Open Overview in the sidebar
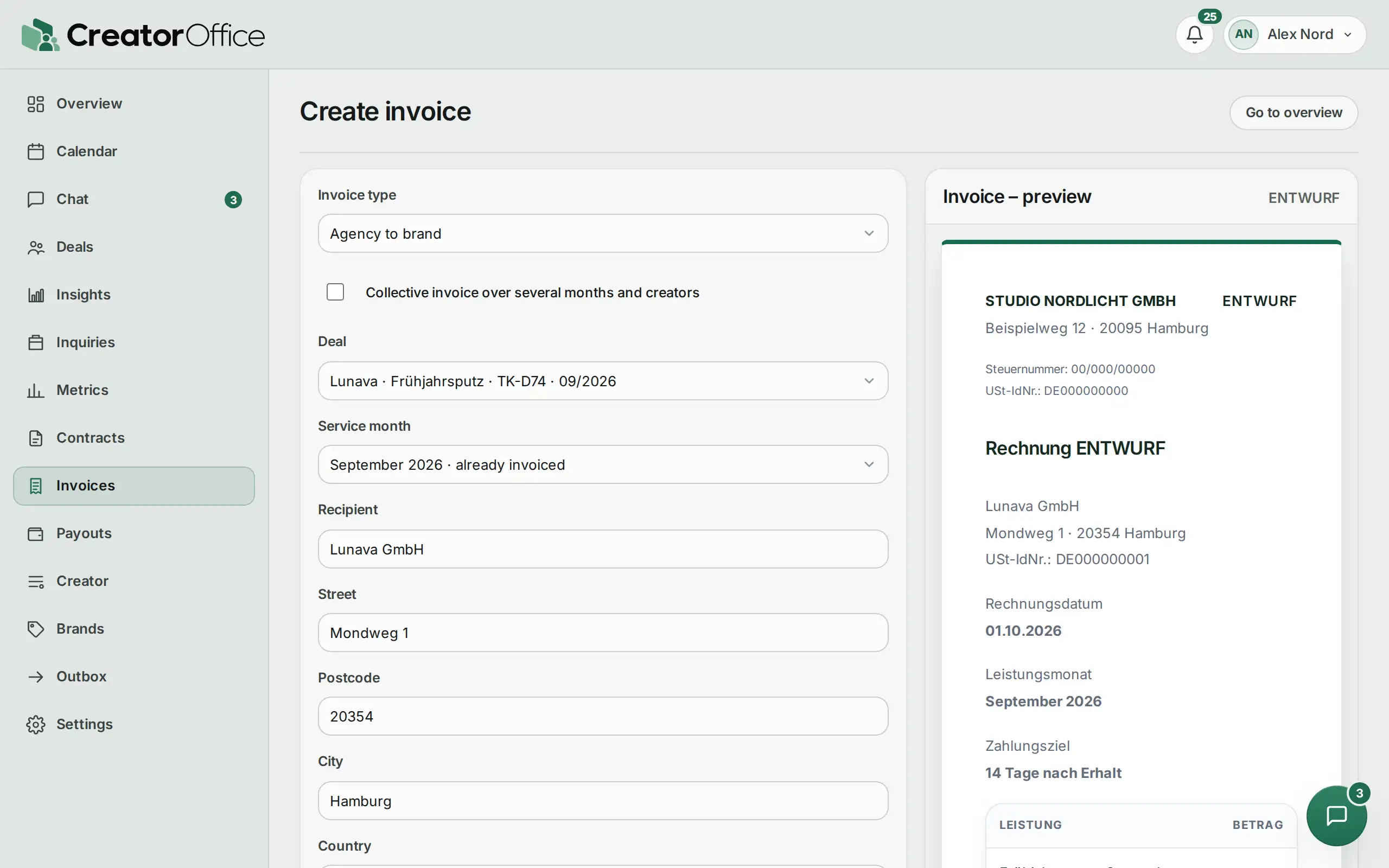This screenshot has width=1389, height=868. click(x=133, y=104)
